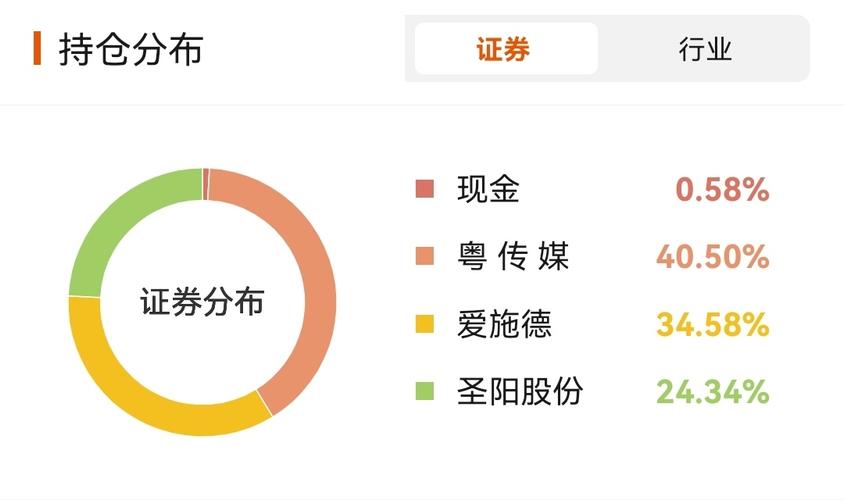Viewport: 844px width, 500px height.
Task: Click the 34.58% percentage value
Action: 712,324
